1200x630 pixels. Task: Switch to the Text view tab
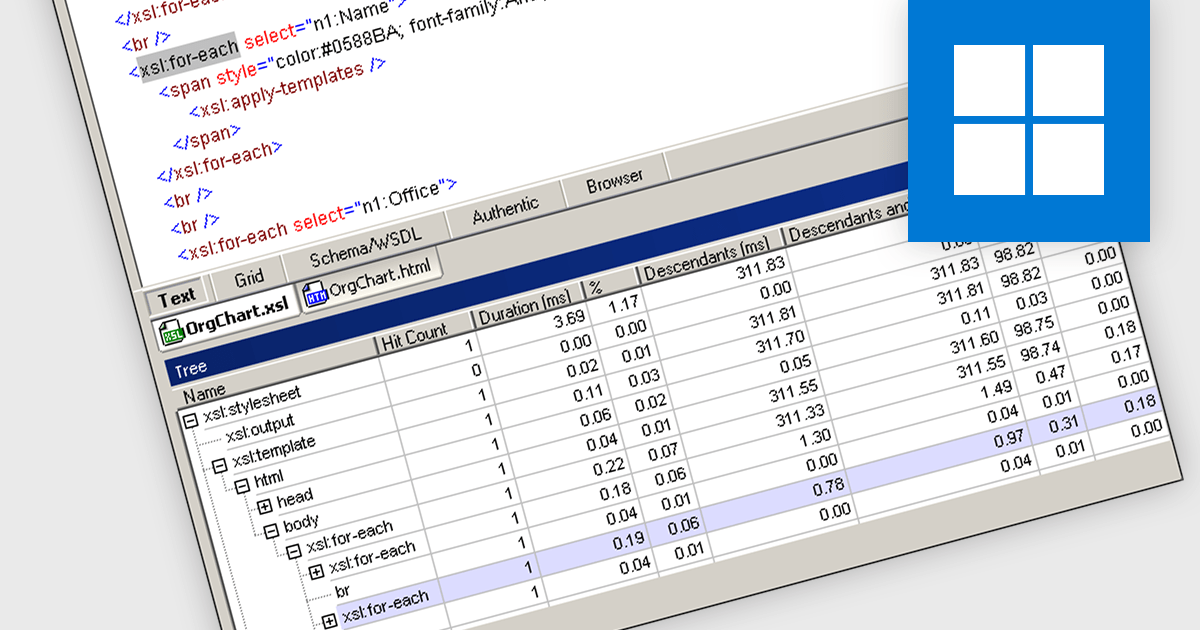[177, 297]
